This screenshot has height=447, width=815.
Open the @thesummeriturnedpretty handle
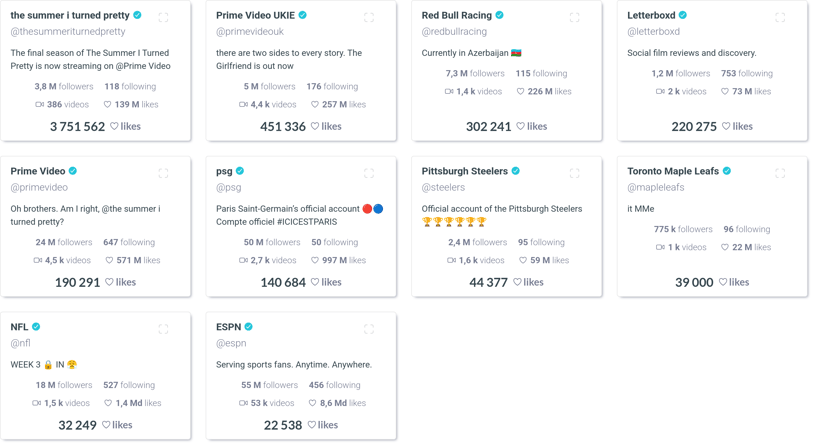pos(68,31)
